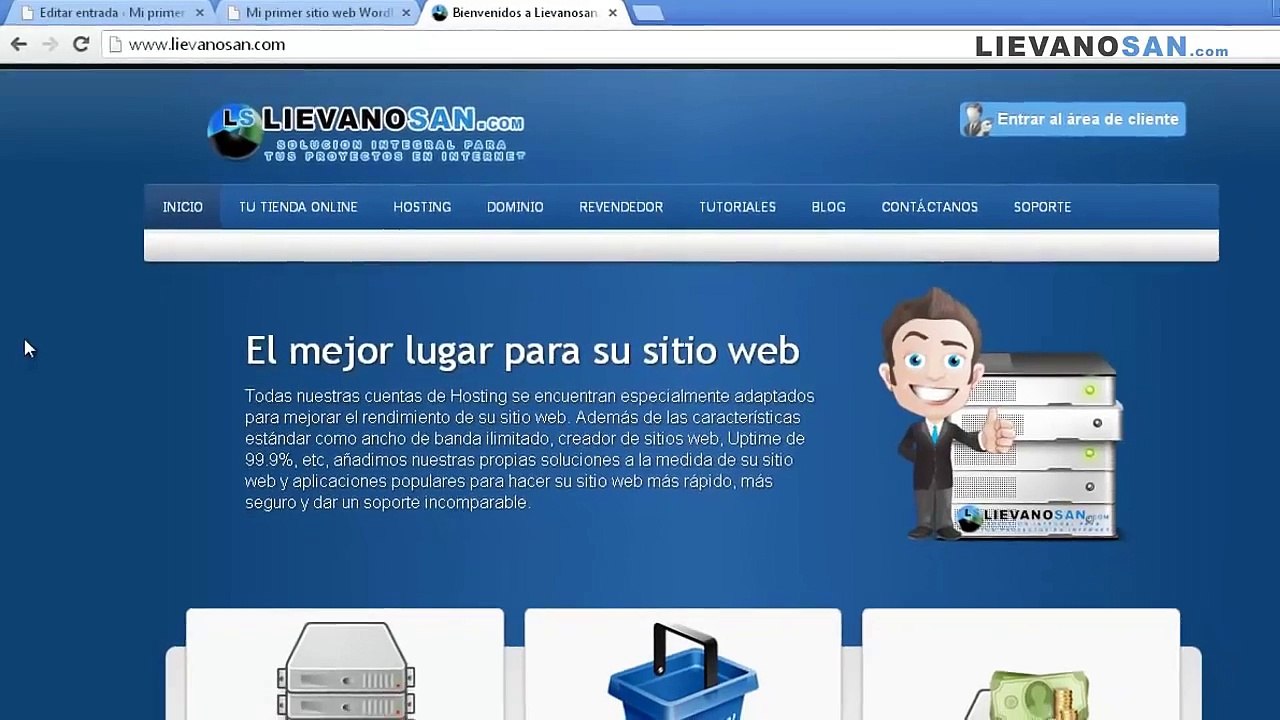Open the INICIO menu item
The height and width of the screenshot is (720, 1280).
[183, 207]
